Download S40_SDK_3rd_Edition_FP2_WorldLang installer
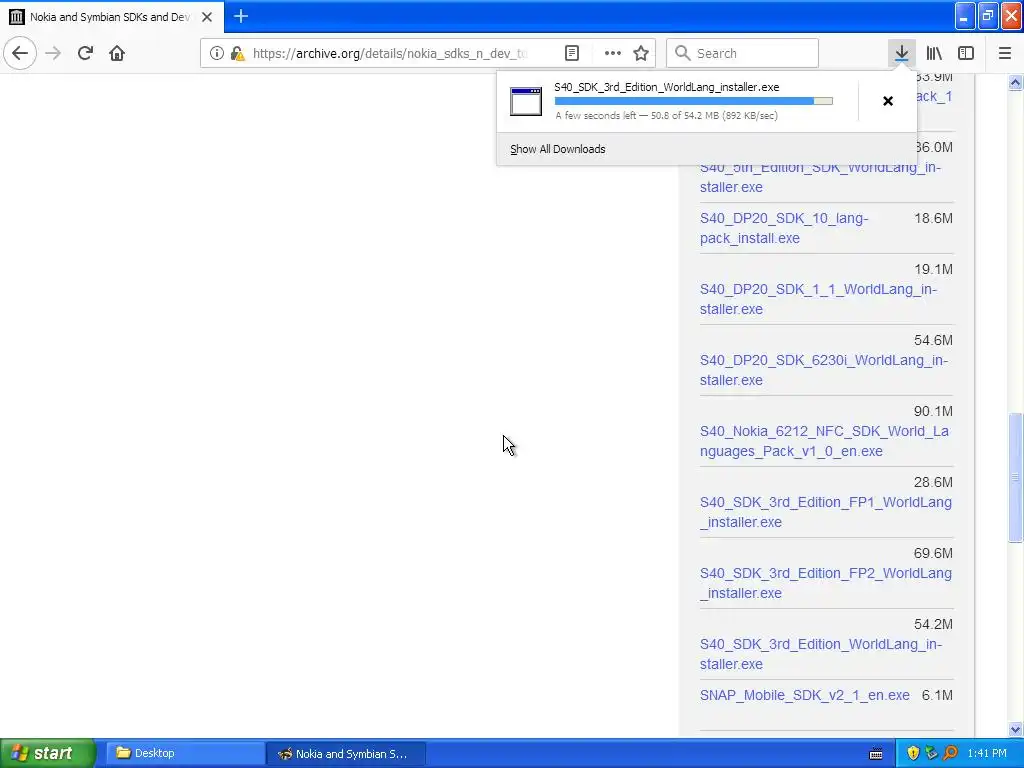This screenshot has height=768, width=1024. tap(825, 583)
